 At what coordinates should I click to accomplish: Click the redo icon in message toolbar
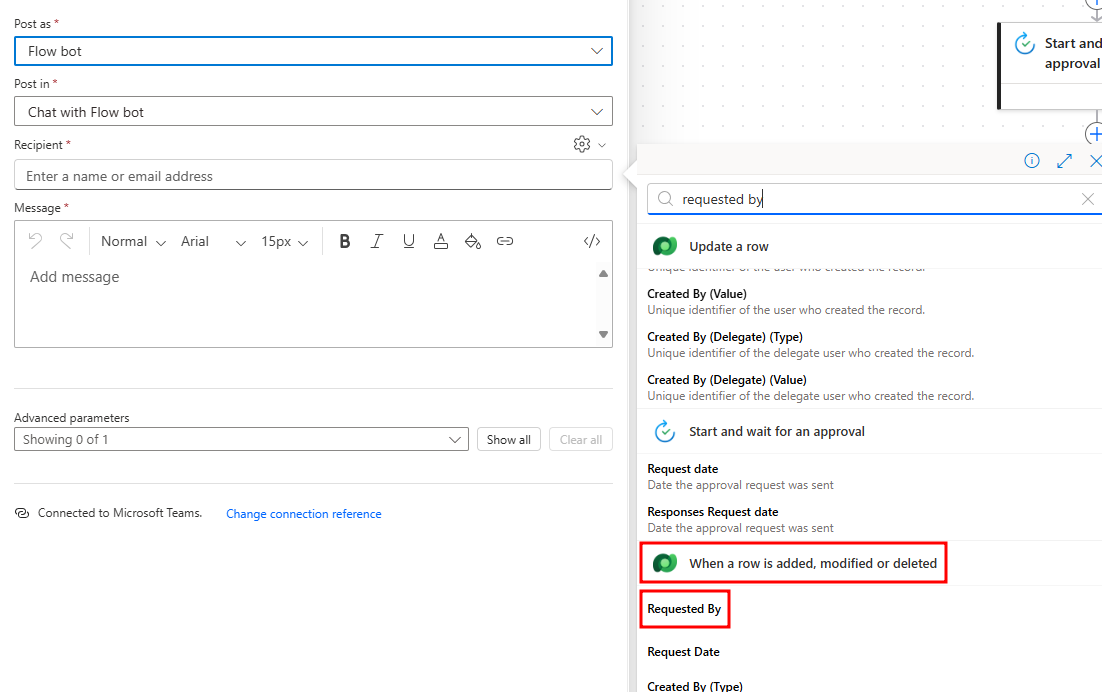pos(67,241)
